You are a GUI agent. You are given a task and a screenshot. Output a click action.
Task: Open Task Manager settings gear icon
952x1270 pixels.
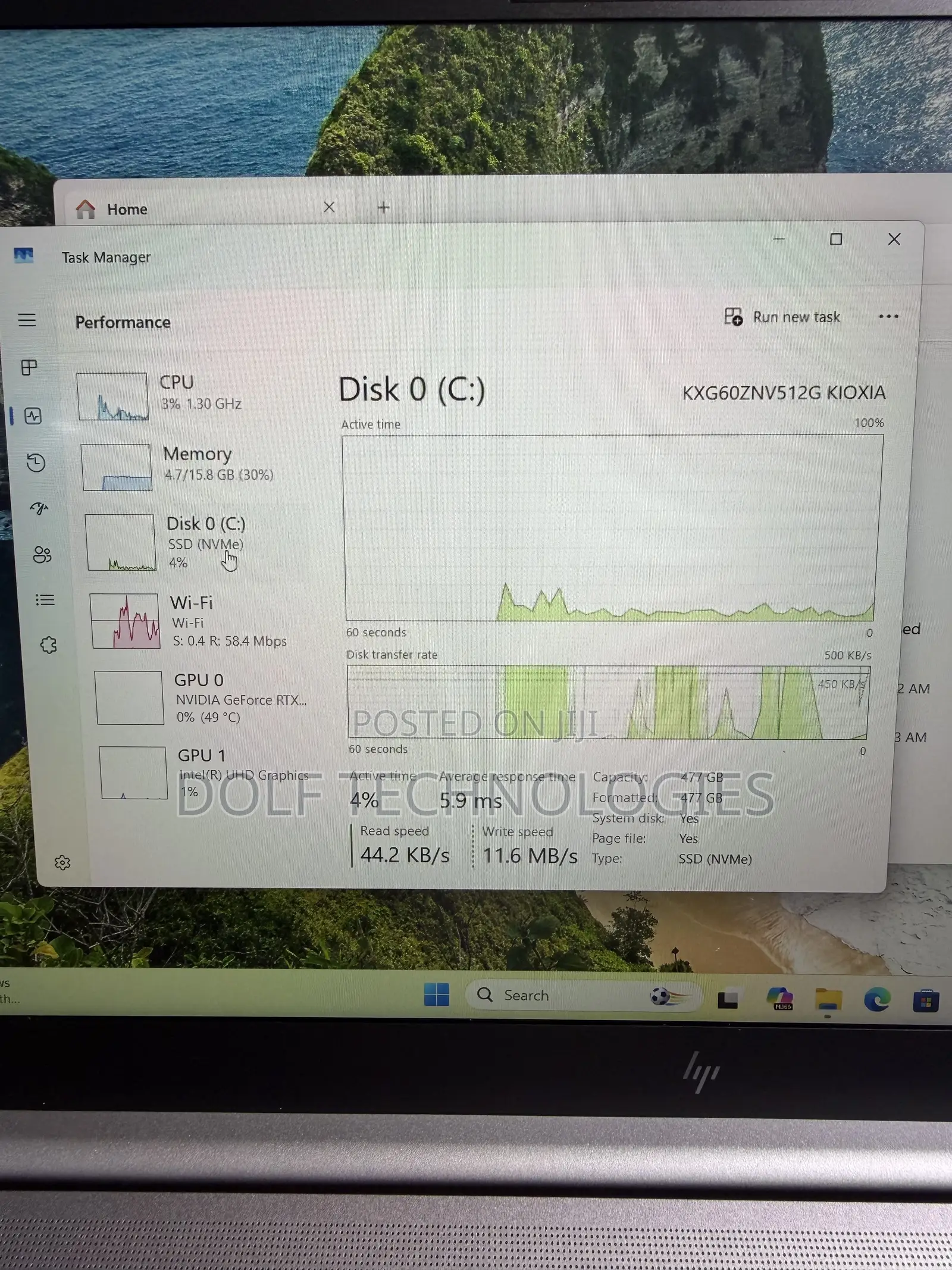pyautogui.click(x=62, y=862)
